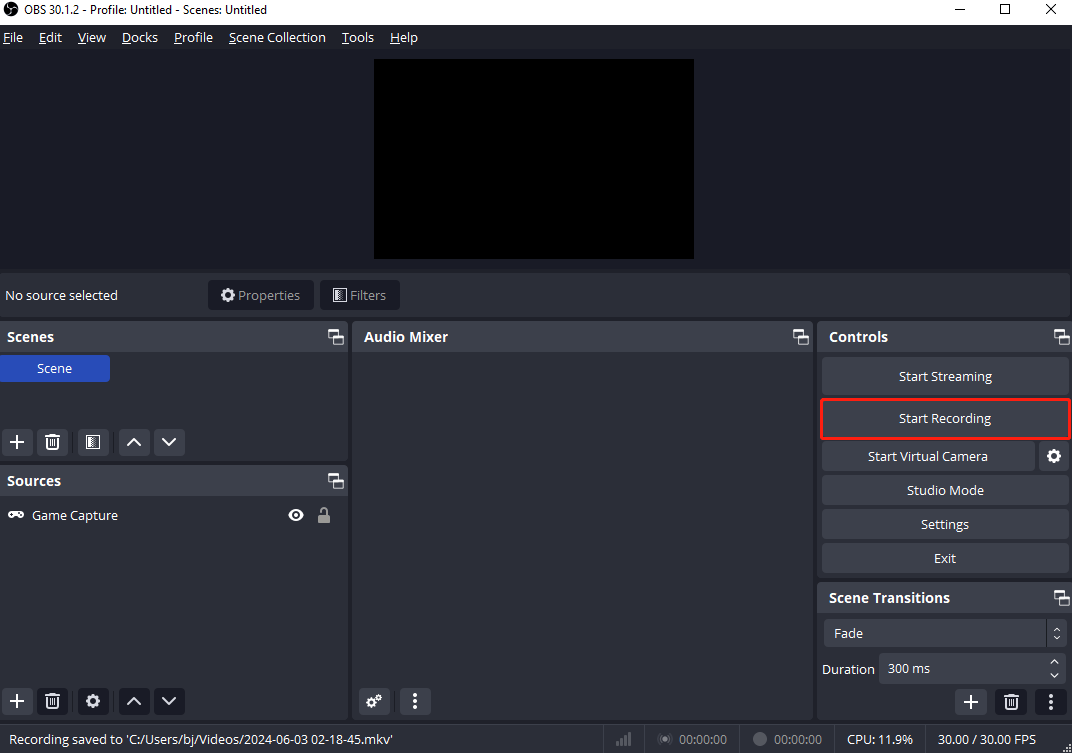Hide the Game Capture source visibility
Image resolution: width=1072 pixels, height=753 pixels.
click(296, 515)
